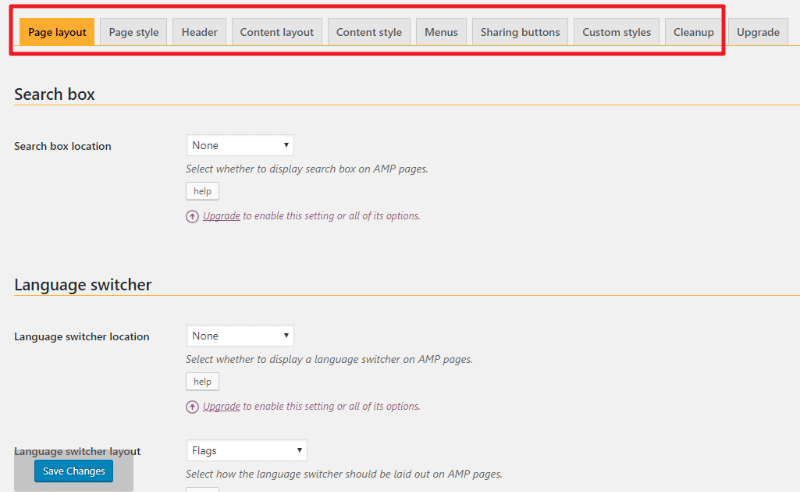Open the Language switcher location dropdown
Viewport: 800px width, 492px height.
[x=240, y=336]
